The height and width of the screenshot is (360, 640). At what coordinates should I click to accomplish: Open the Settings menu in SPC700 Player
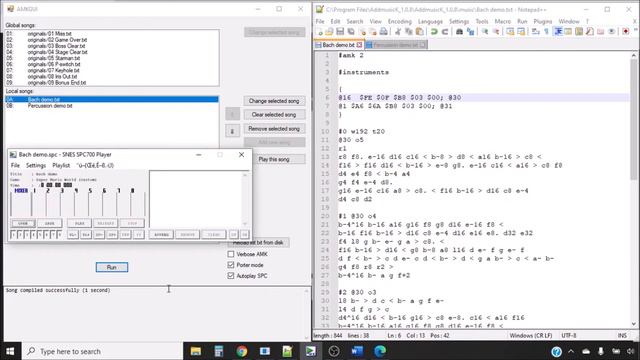(36, 165)
